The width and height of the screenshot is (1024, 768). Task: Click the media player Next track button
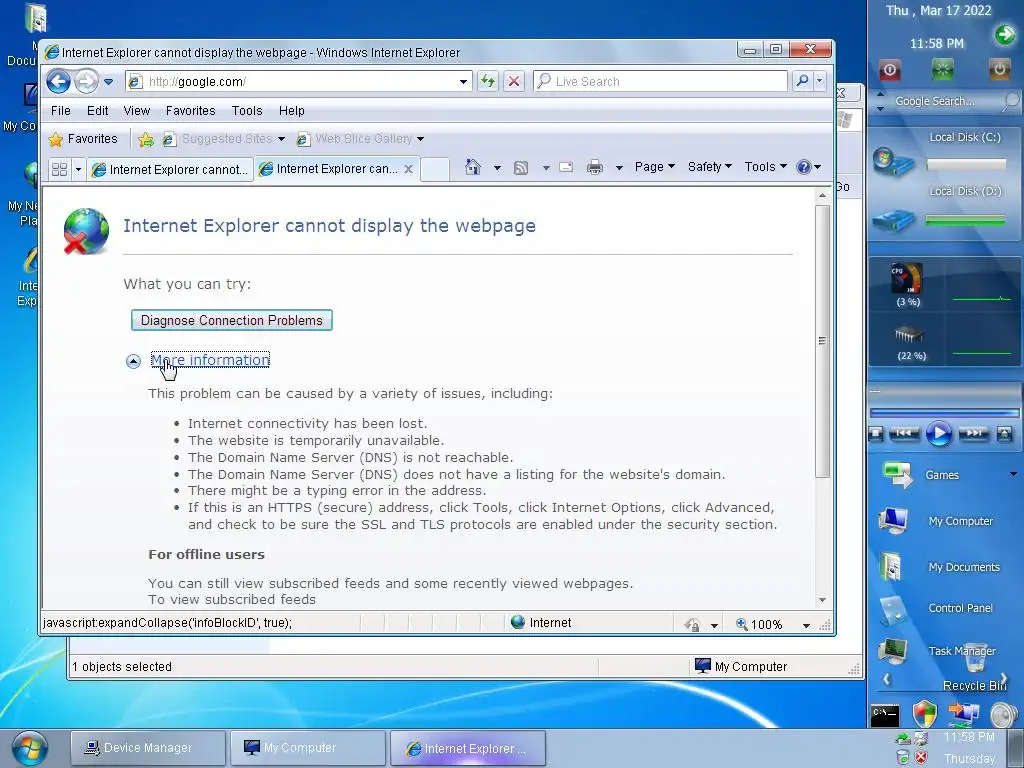[973, 433]
